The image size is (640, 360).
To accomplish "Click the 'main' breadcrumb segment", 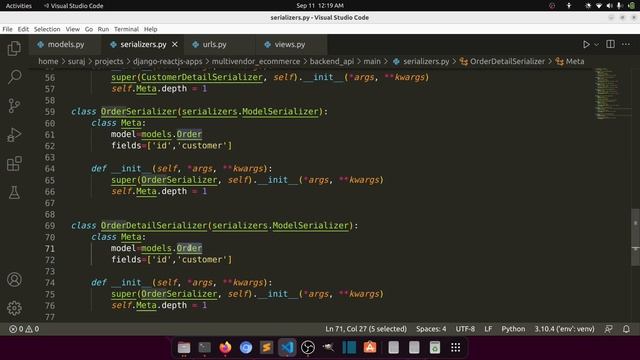I will click(372, 61).
